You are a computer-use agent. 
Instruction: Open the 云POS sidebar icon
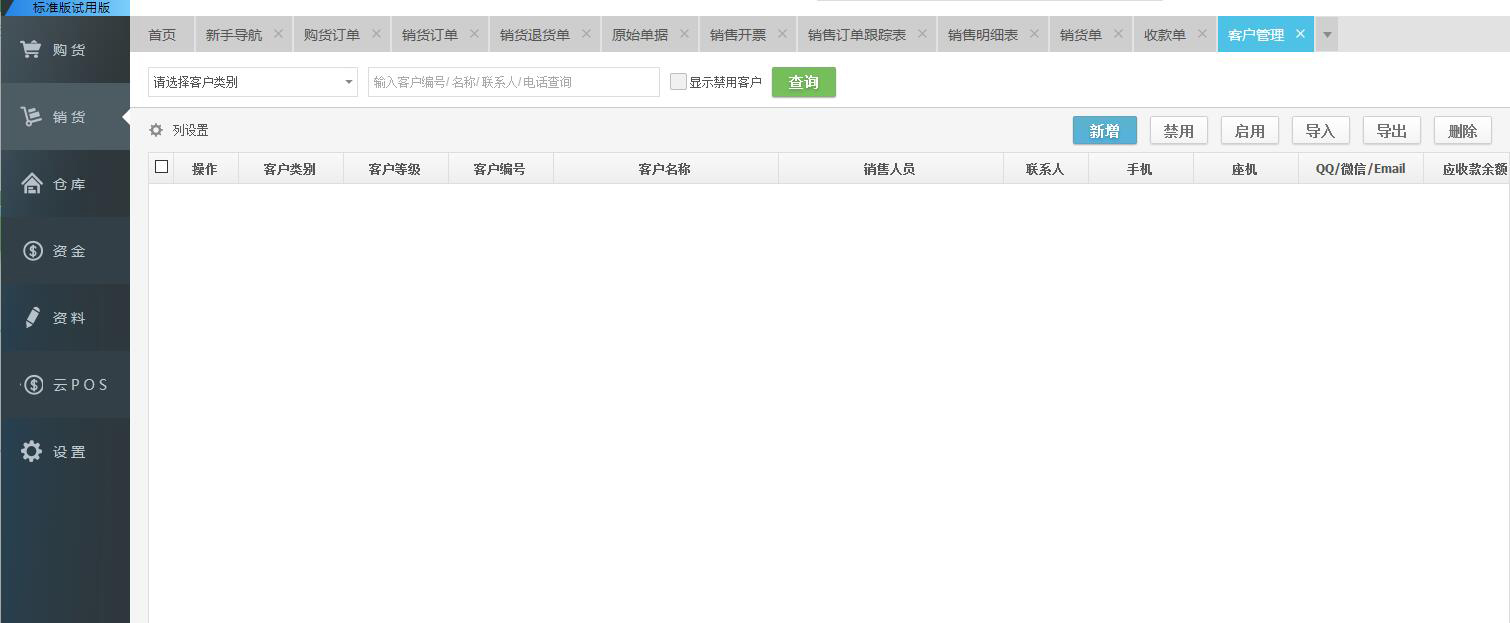pyautogui.click(x=33, y=385)
